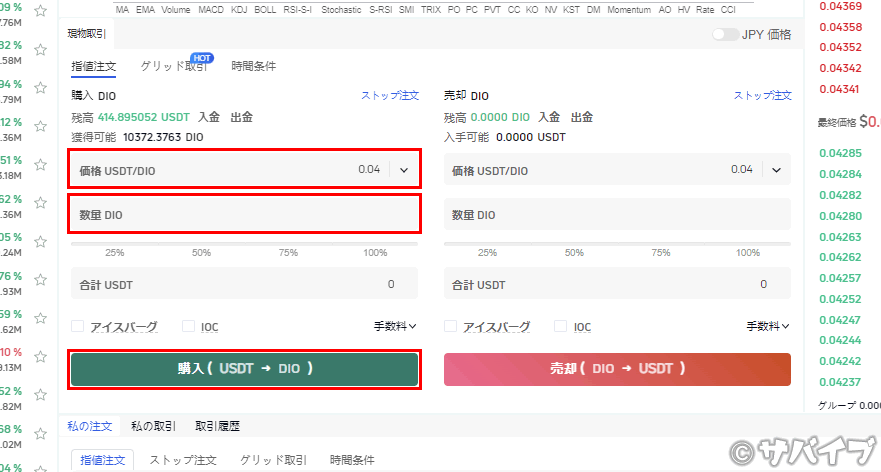
Task: Click 出金 next to the DIO balance
Action: [x=582, y=117]
